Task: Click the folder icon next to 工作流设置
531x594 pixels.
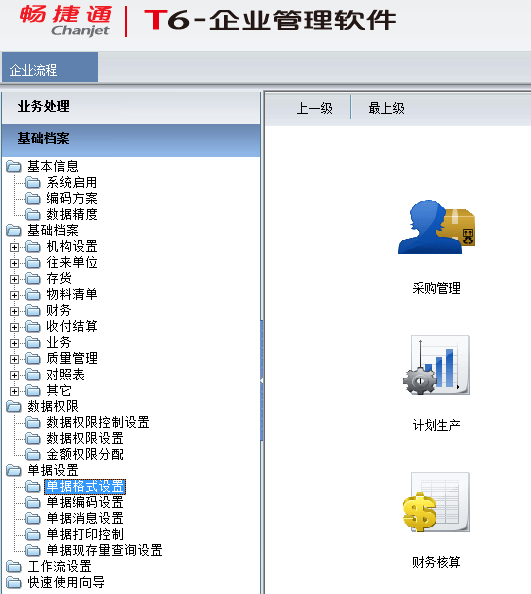Action: point(14,567)
